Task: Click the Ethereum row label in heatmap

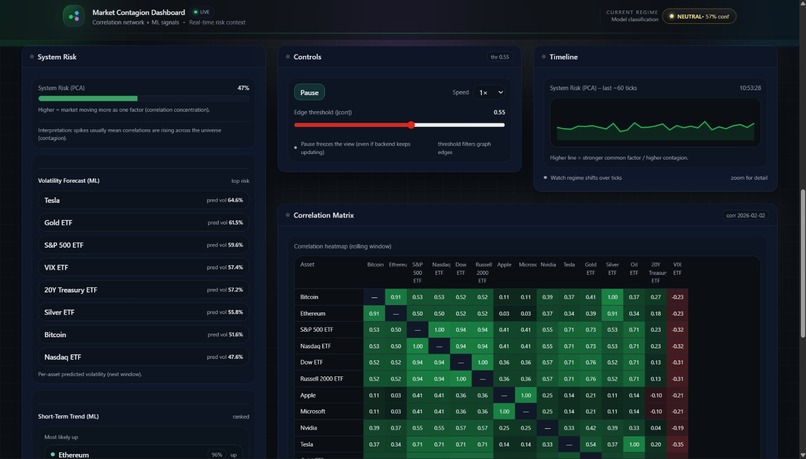Action: pos(313,314)
